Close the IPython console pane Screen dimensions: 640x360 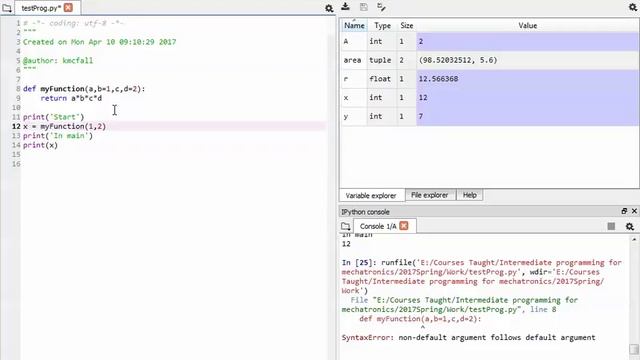point(634,211)
